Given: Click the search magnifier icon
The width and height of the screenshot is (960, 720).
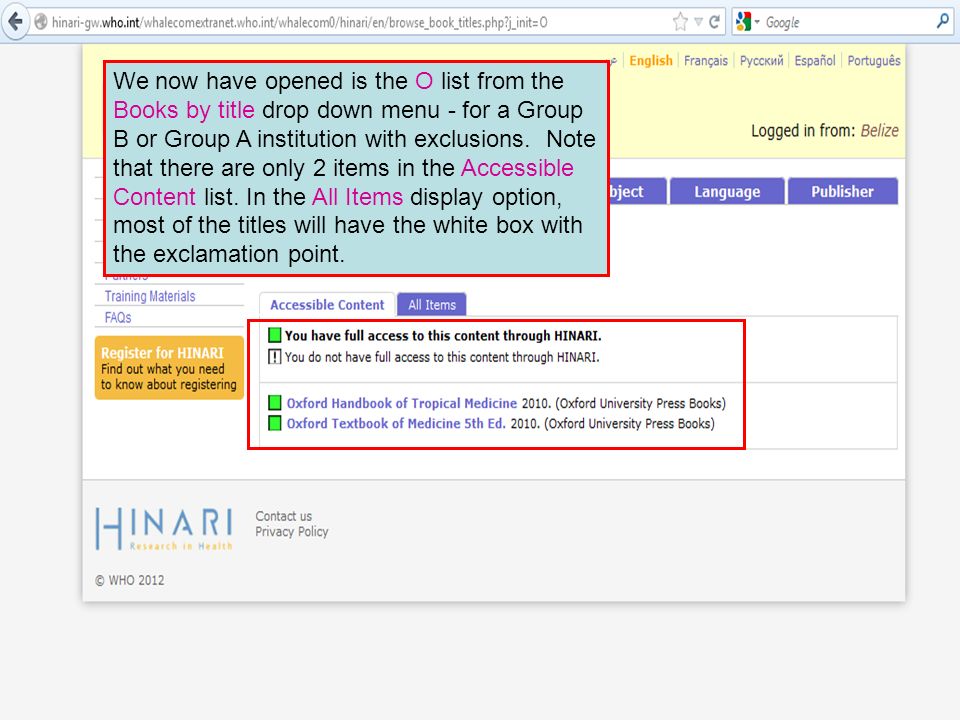Looking at the screenshot, I should coord(943,22).
